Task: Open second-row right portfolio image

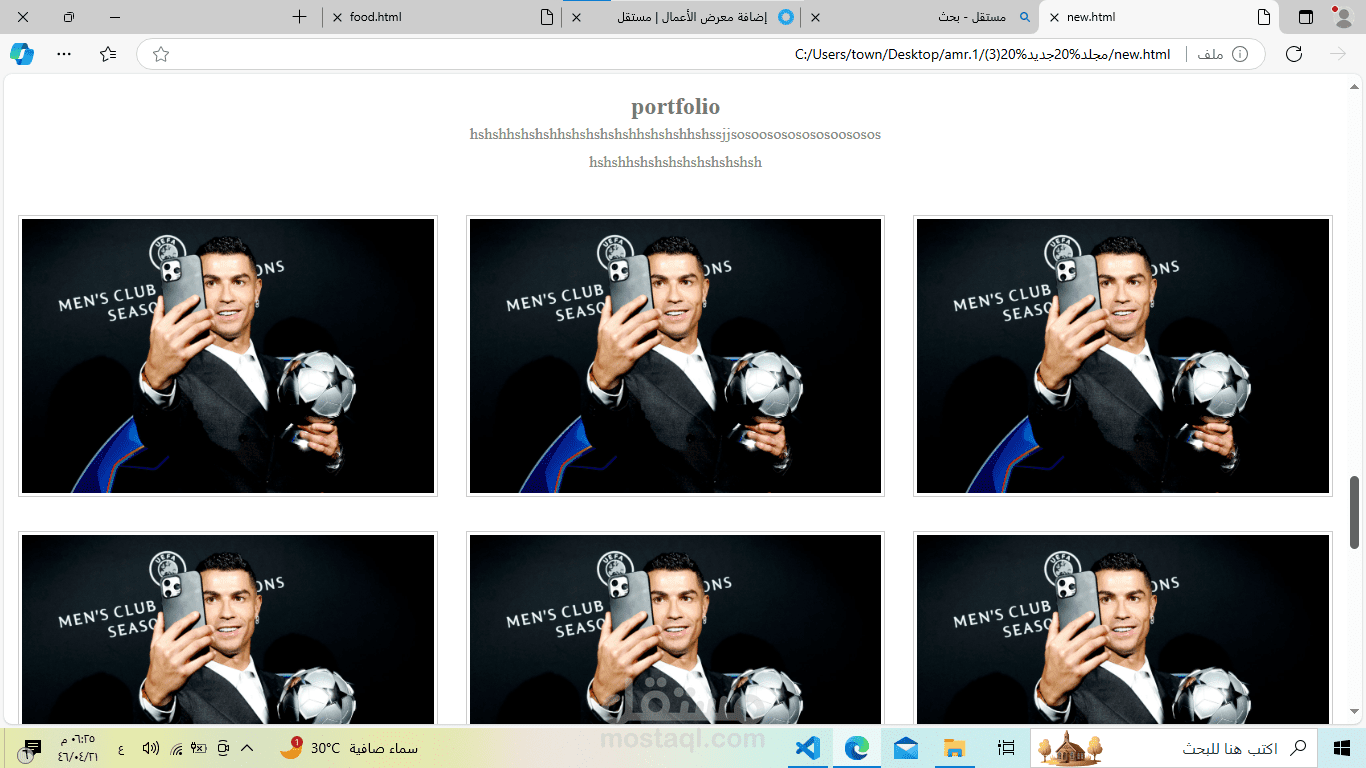Action: click(1123, 629)
